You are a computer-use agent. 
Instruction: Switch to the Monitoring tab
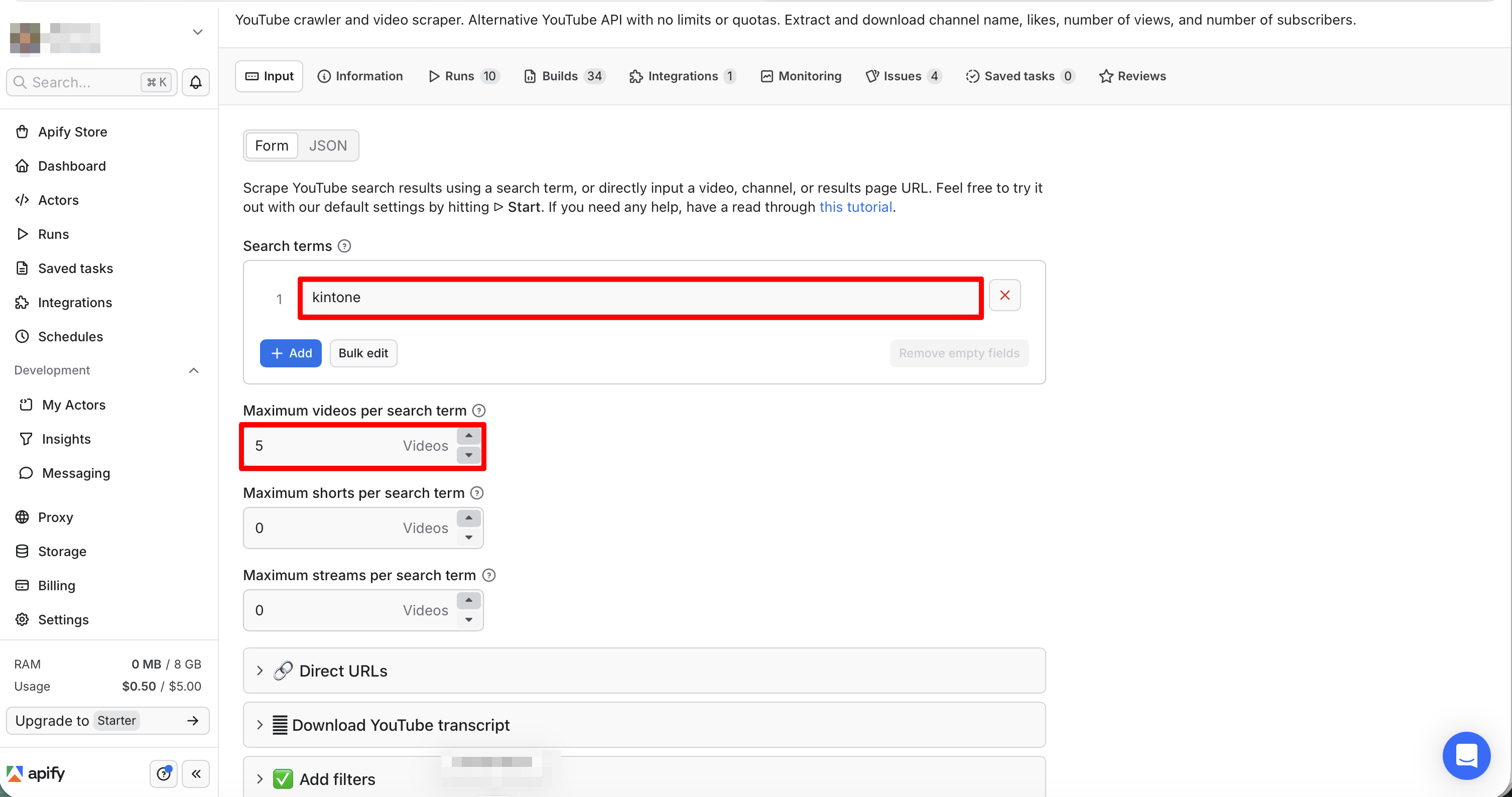click(x=801, y=76)
